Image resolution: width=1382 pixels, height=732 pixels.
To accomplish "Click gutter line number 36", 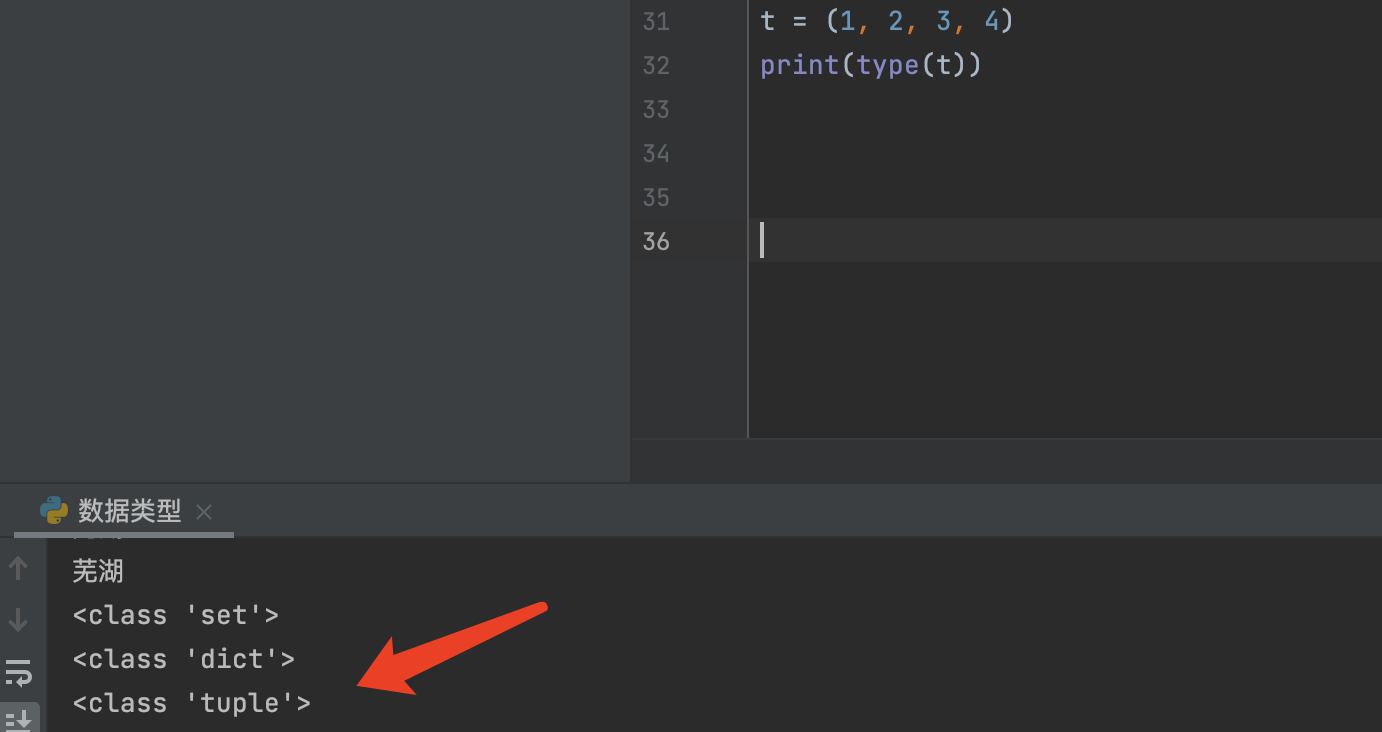I will (656, 241).
